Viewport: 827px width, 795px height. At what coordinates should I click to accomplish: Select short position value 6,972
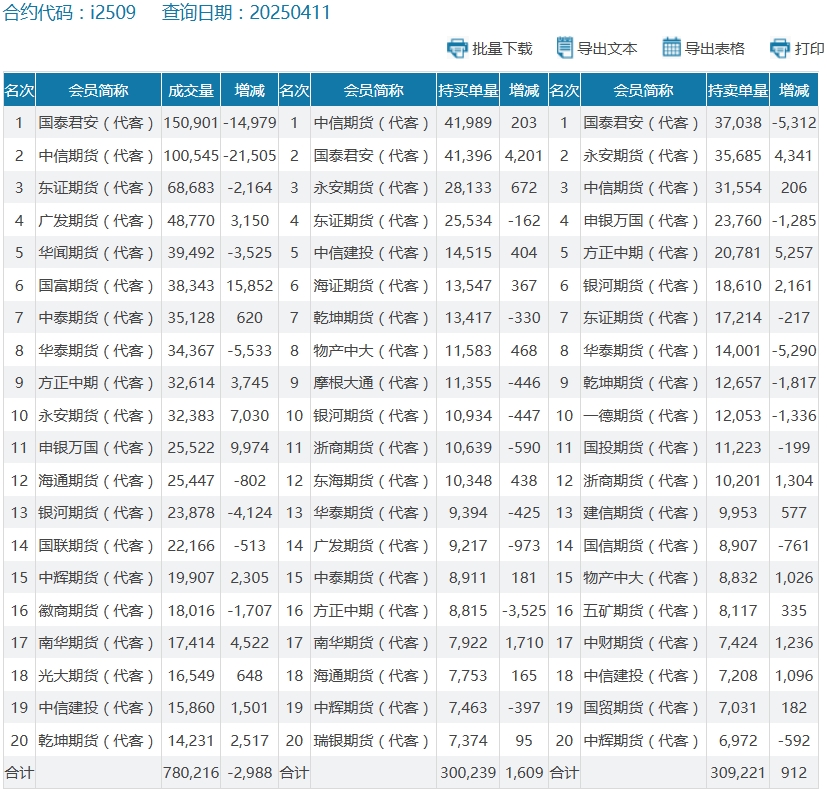pyautogui.click(x=738, y=741)
